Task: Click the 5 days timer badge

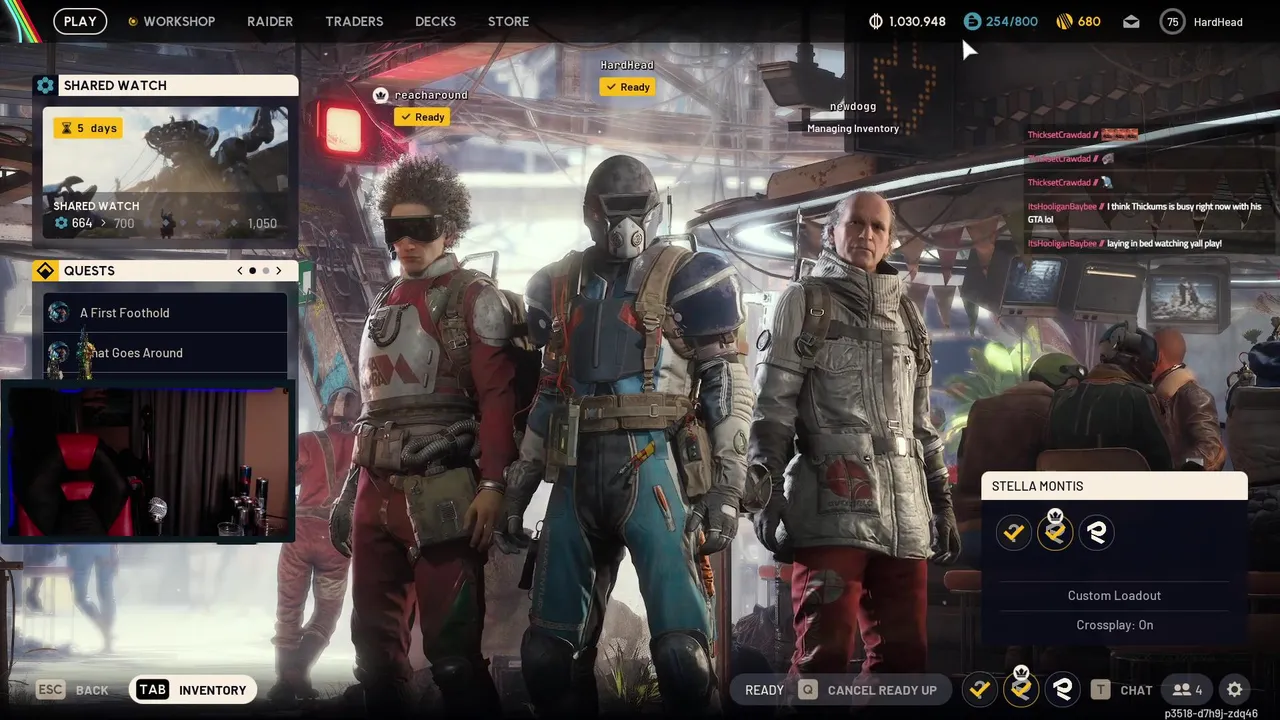Action: 88,128
